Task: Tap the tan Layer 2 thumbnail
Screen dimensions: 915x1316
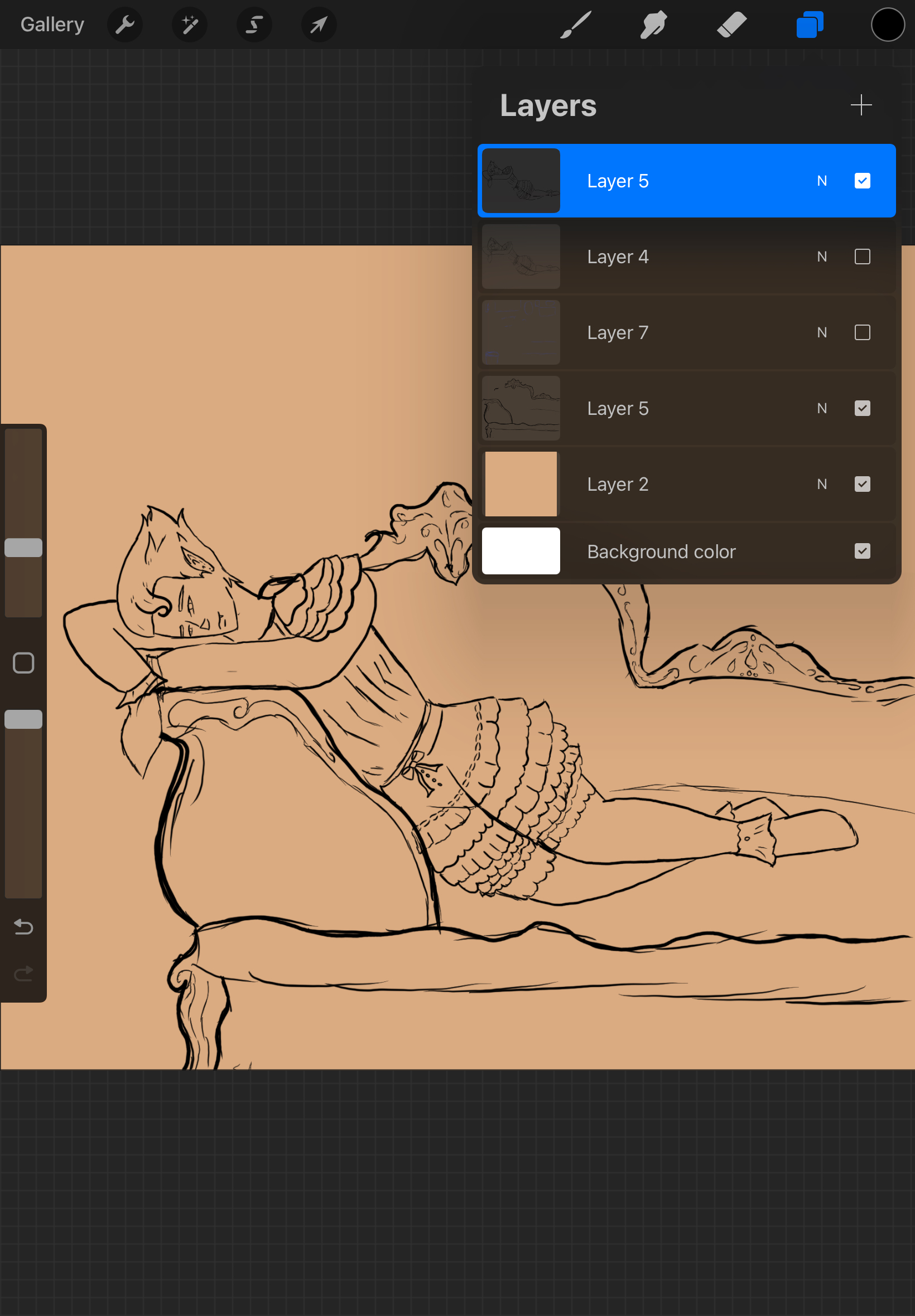Action: point(521,484)
